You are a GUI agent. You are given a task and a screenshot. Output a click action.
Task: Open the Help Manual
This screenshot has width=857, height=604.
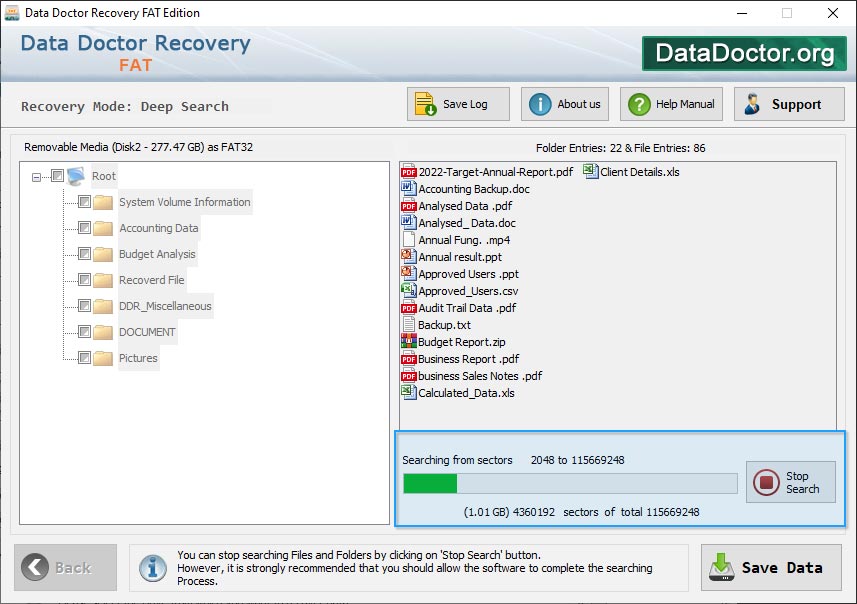pos(671,104)
